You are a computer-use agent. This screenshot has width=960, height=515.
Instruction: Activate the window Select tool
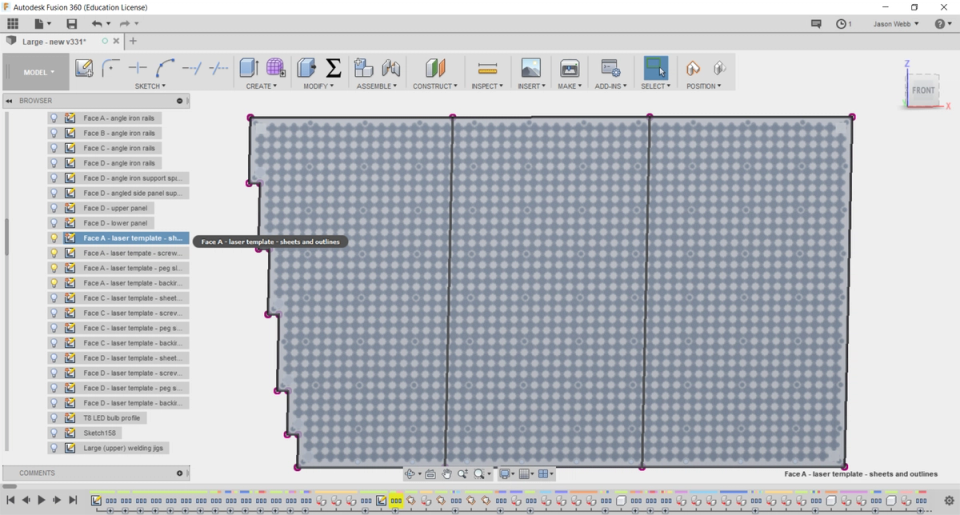click(x=656, y=68)
